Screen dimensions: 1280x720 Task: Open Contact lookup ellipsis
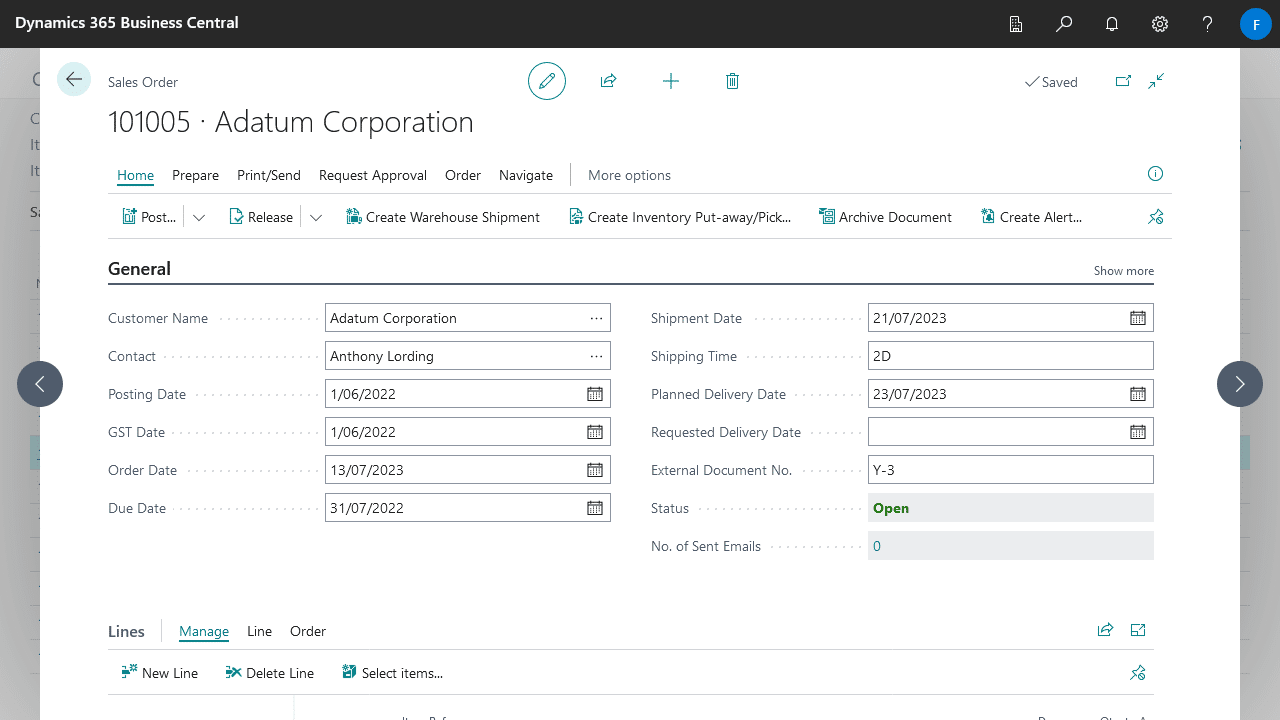pyautogui.click(x=597, y=356)
